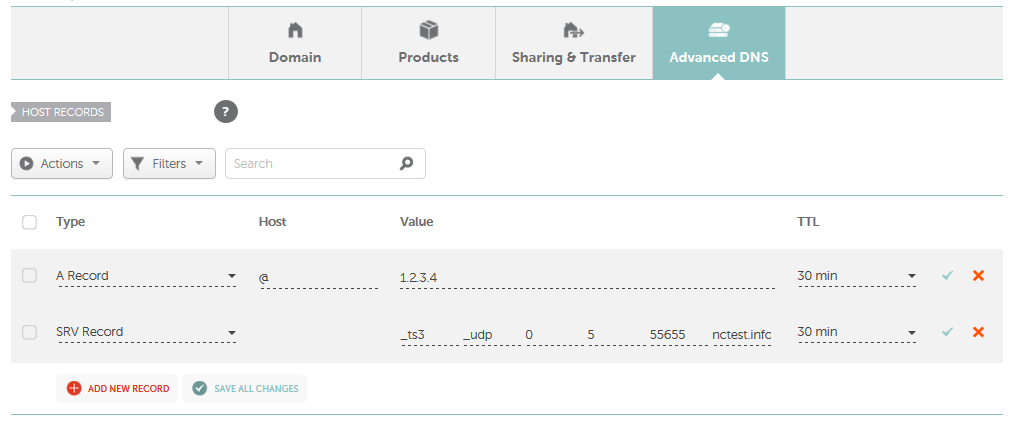Image resolution: width=1012 pixels, height=424 pixels.
Task: Click the Save All Changes button
Action: pyautogui.click(x=245, y=389)
